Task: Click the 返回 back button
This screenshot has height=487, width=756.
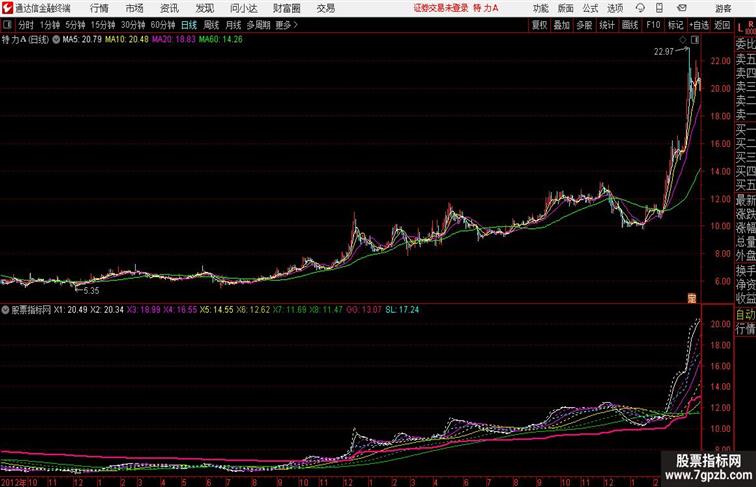Action: click(722, 25)
